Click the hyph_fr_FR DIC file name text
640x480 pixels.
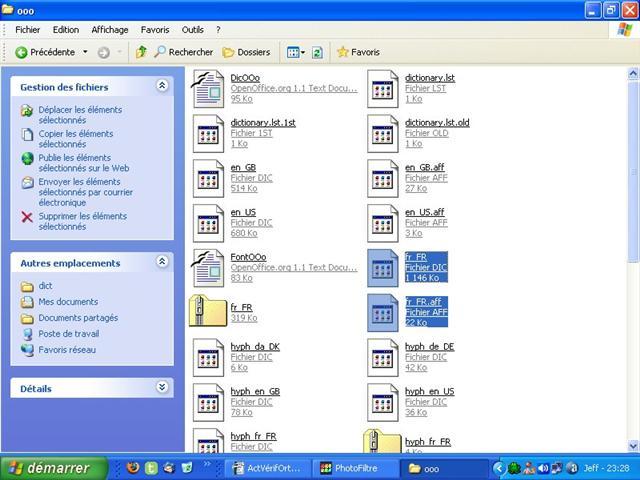pyautogui.click(x=253, y=436)
